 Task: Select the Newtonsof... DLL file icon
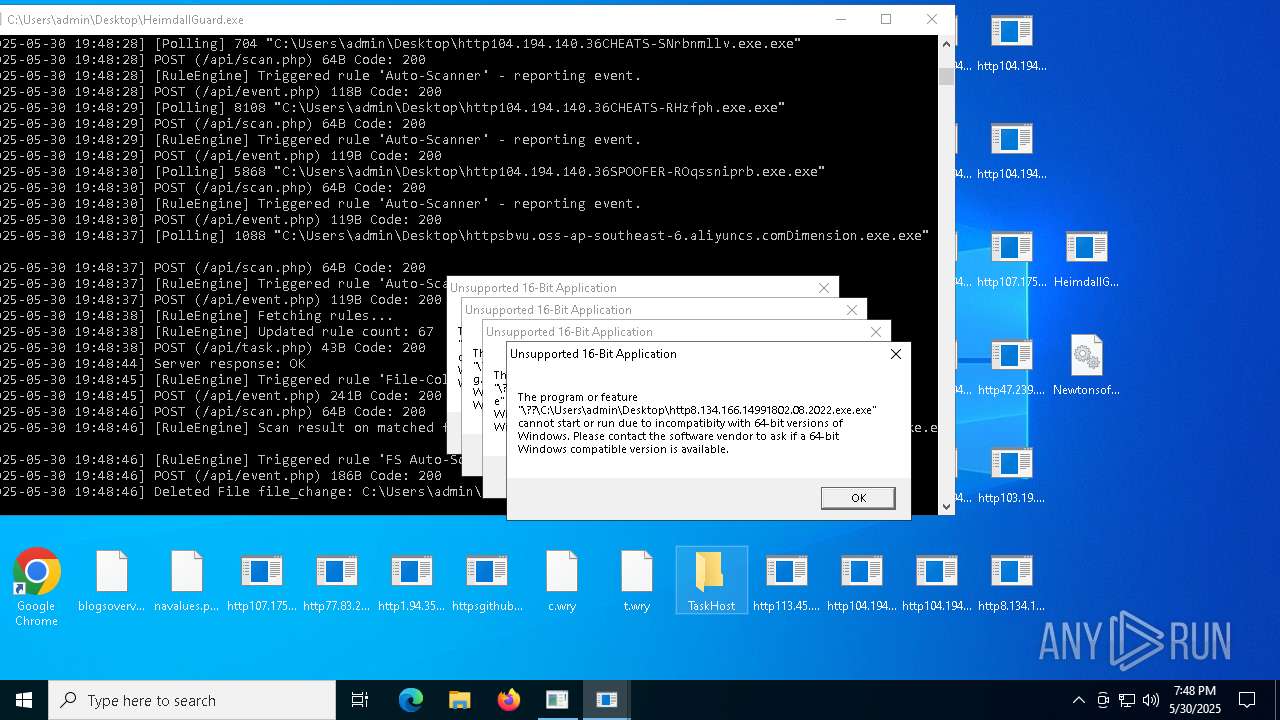coord(1086,365)
